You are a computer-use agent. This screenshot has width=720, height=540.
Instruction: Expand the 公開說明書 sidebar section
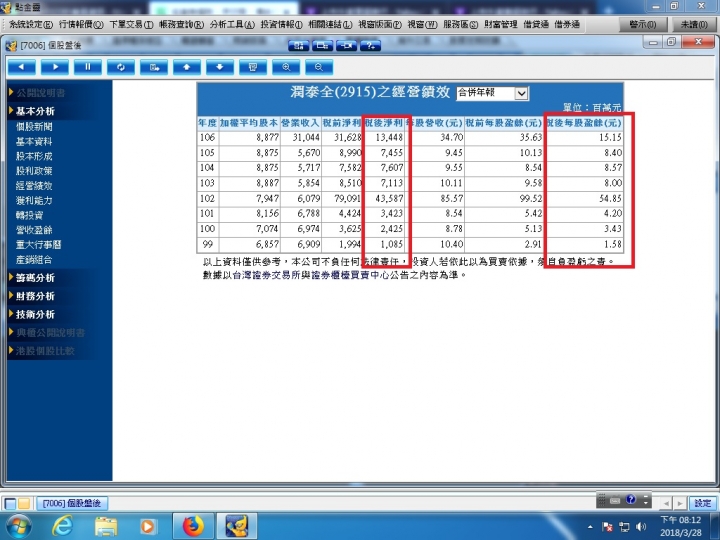coord(40,93)
